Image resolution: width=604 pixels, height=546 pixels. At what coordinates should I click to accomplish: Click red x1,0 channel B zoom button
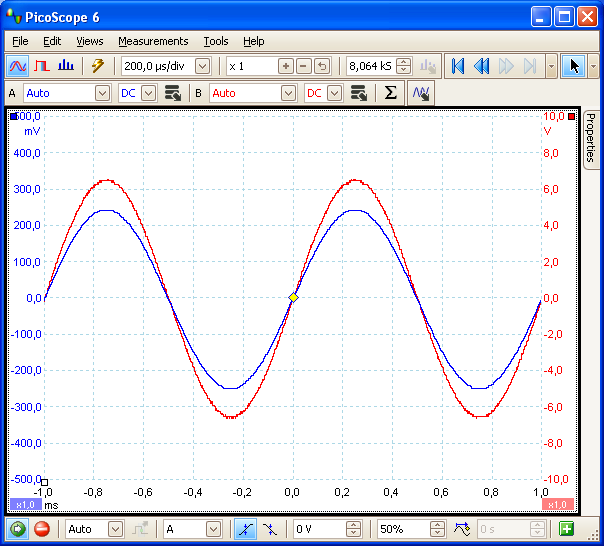pyautogui.click(x=558, y=504)
